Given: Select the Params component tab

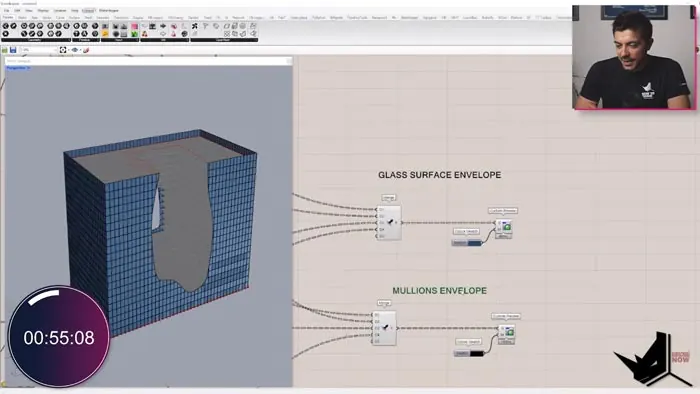Looking at the screenshot, I should pyautogui.click(x=8, y=17).
